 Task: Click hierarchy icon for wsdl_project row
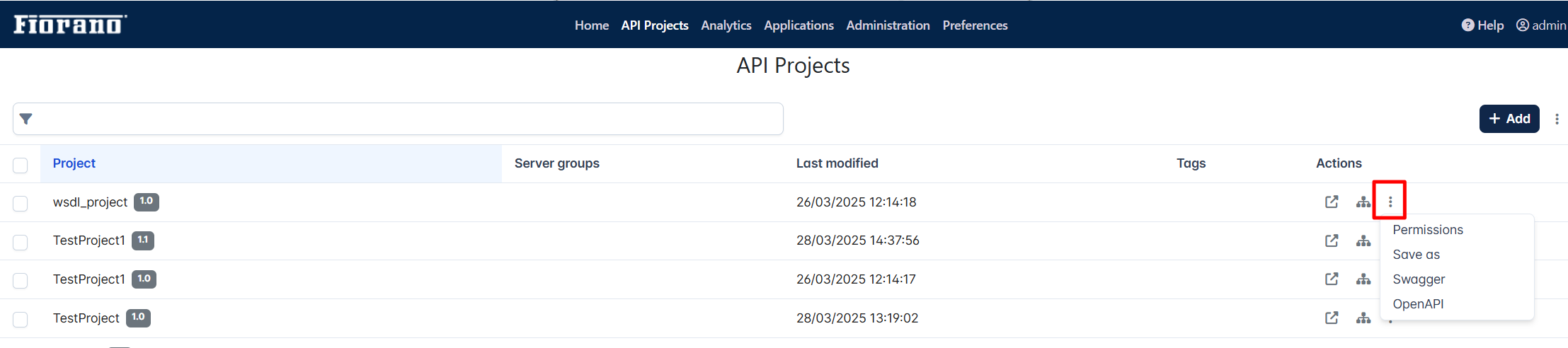(x=1363, y=202)
